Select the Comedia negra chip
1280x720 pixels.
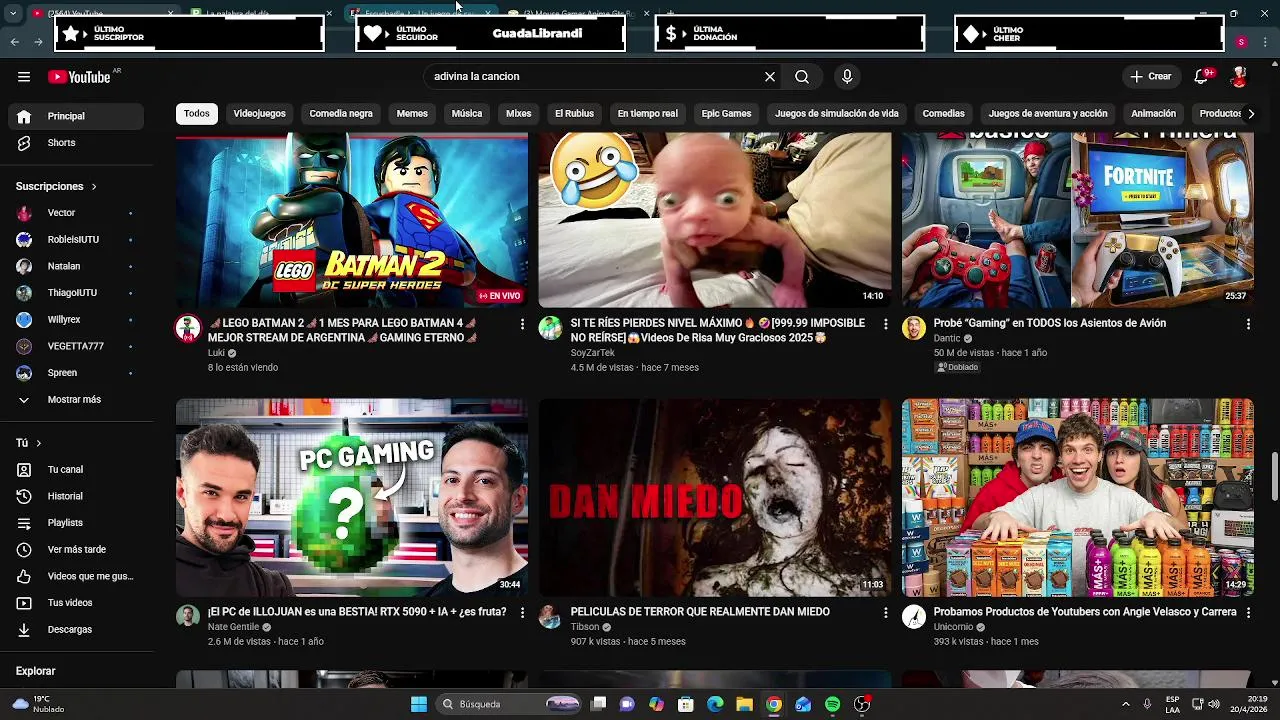tap(341, 114)
